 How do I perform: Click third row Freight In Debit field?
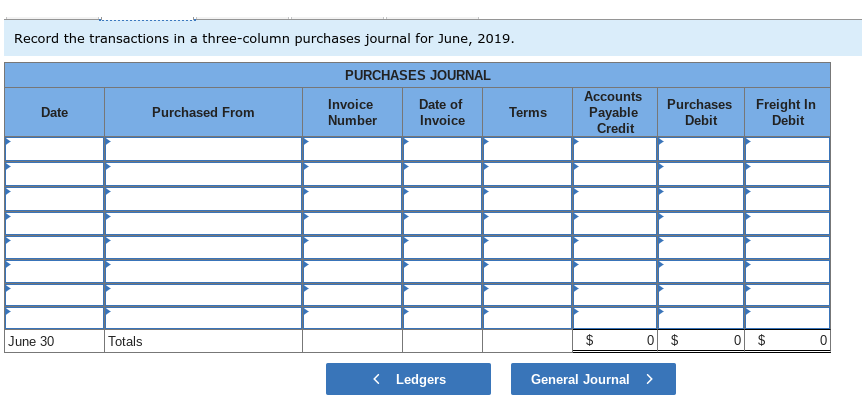point(787,199)
